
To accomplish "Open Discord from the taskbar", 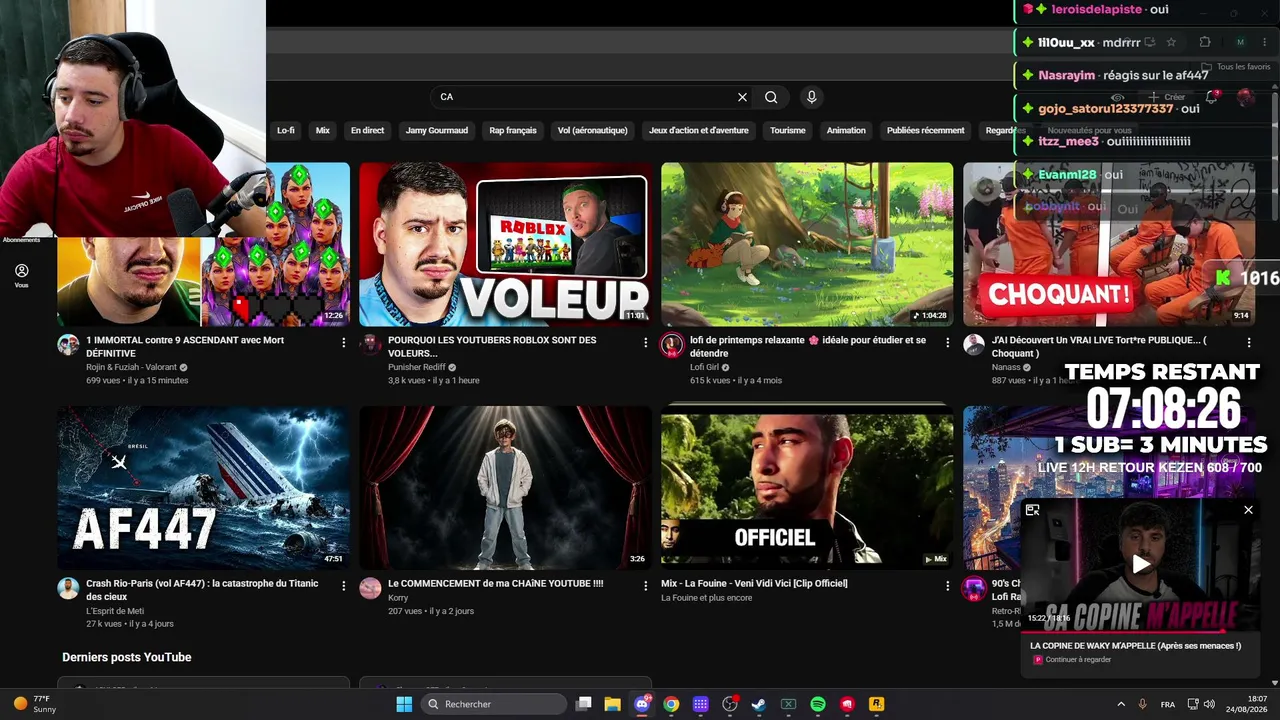I will tap(642, 704).
